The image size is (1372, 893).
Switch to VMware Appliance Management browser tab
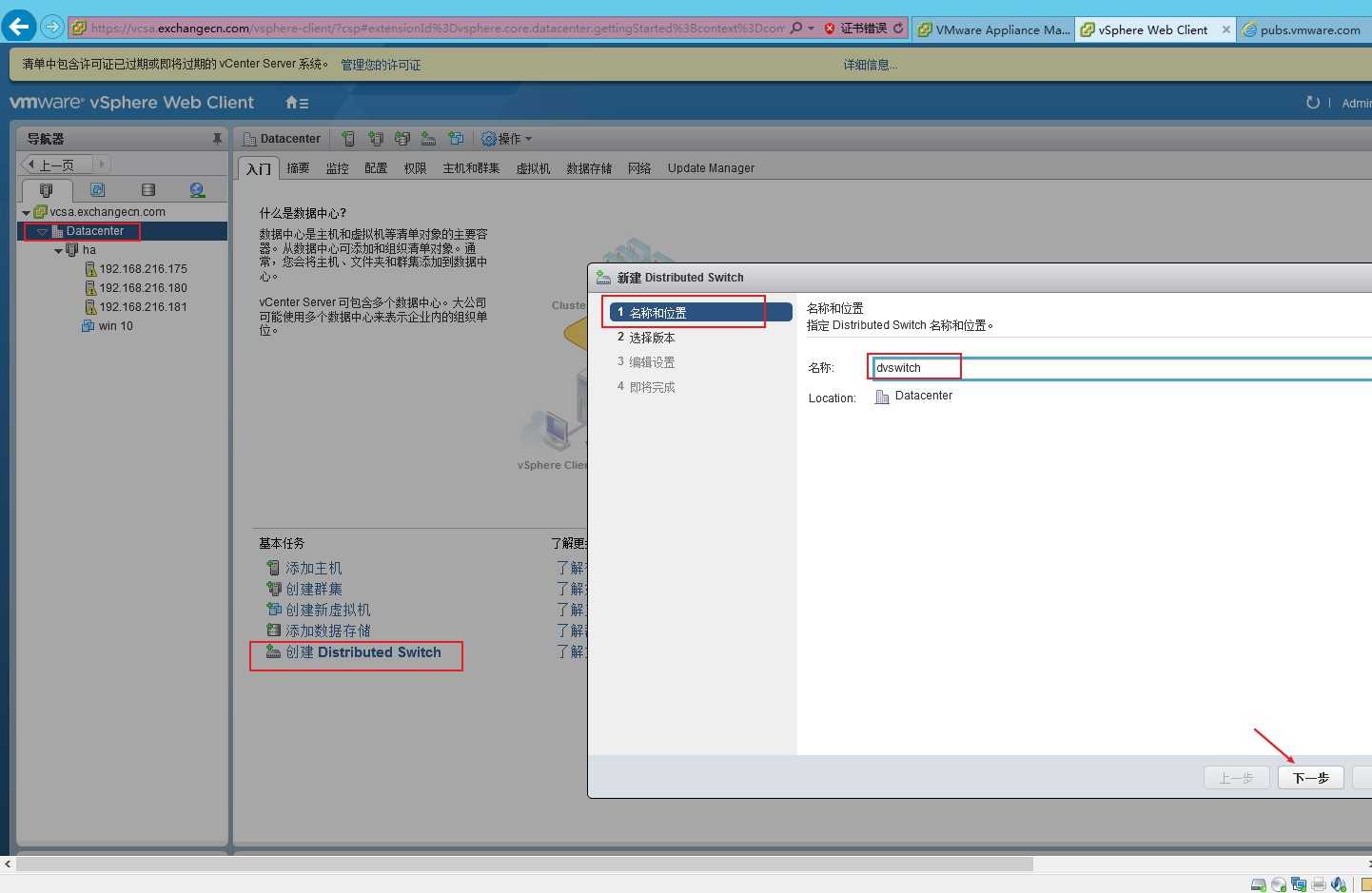click(993, 29)
